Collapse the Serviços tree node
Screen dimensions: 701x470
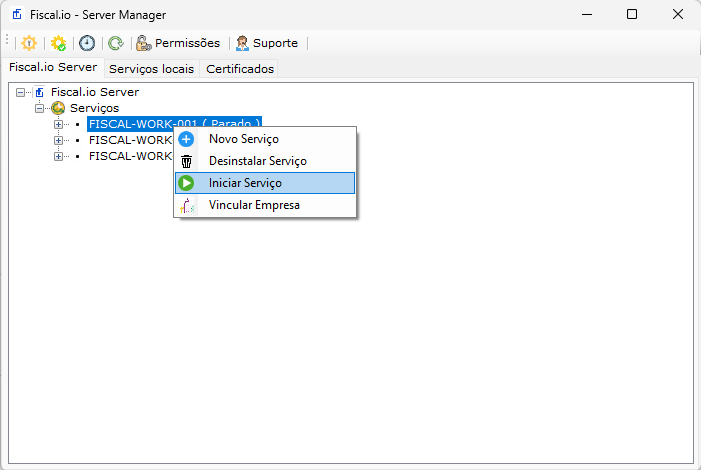coord(39,108)
